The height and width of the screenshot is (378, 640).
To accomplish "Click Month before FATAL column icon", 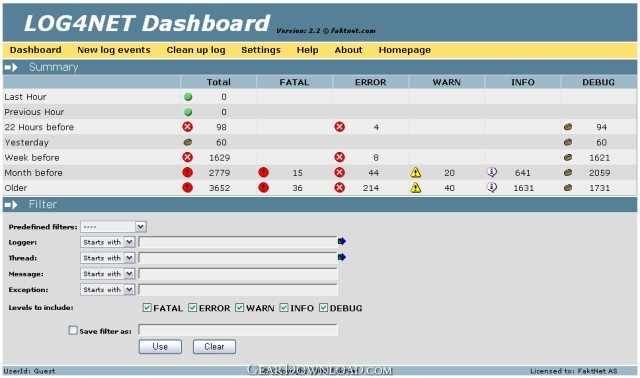I will click(x=264, y=172).
